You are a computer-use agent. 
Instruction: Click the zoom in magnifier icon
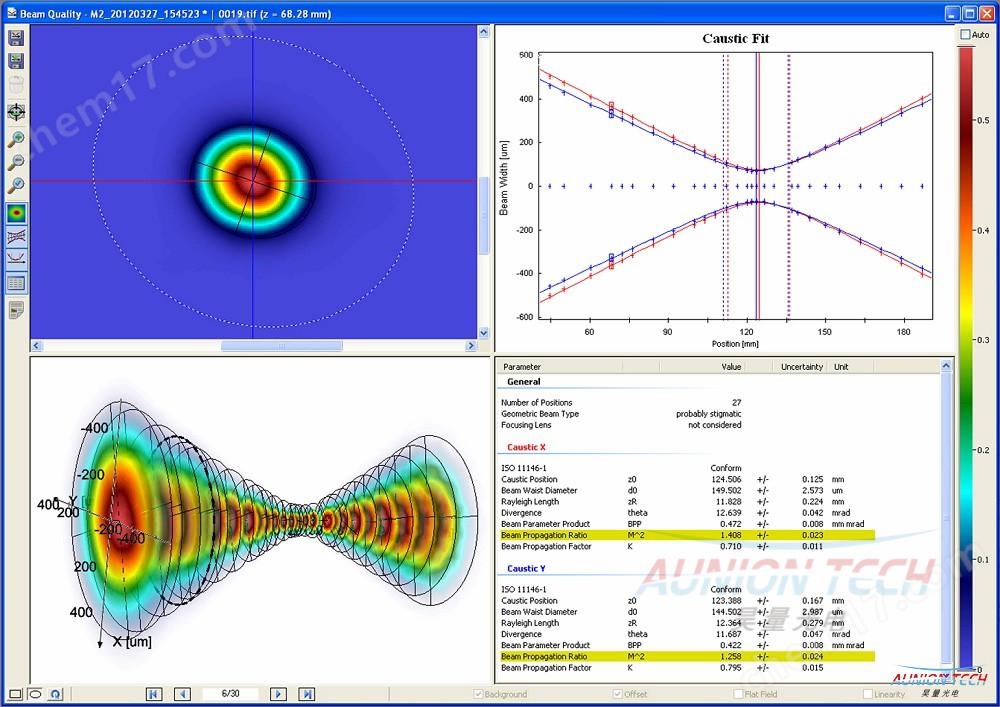16,139
